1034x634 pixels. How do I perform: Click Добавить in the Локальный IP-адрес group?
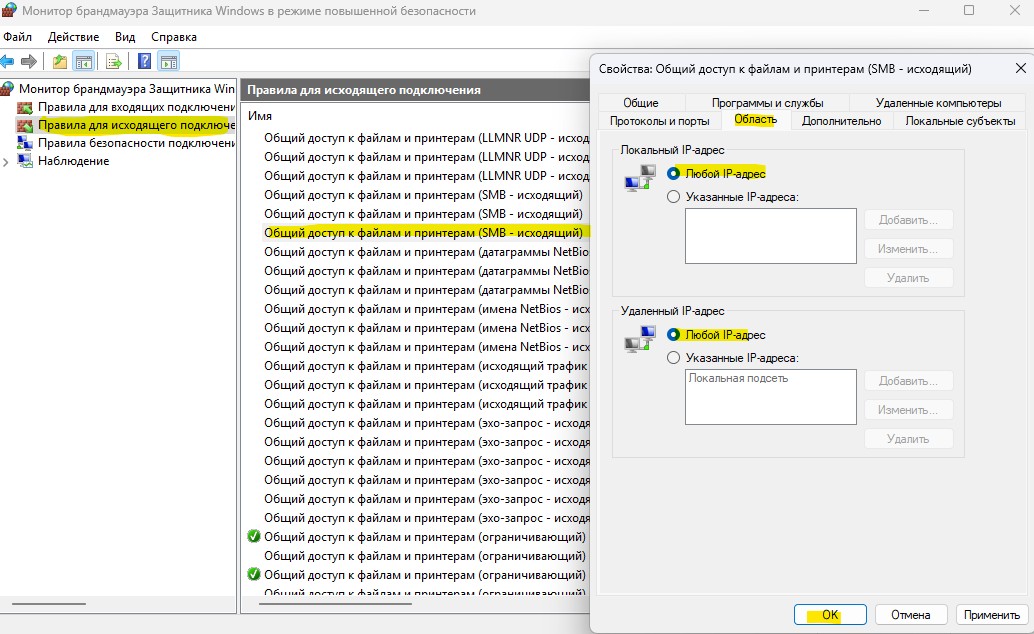[908, 220]
